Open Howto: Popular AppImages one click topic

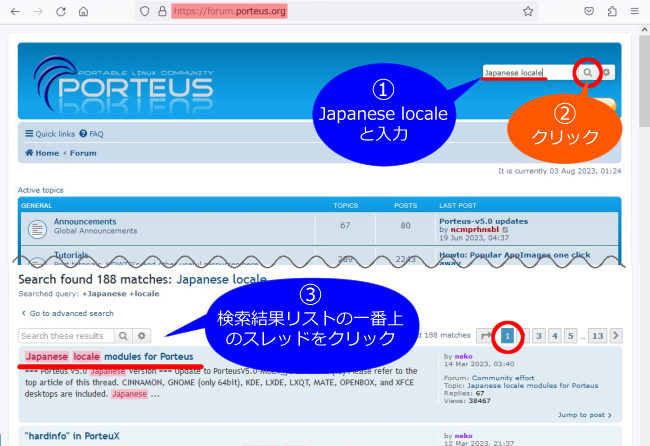coord(514,255)
